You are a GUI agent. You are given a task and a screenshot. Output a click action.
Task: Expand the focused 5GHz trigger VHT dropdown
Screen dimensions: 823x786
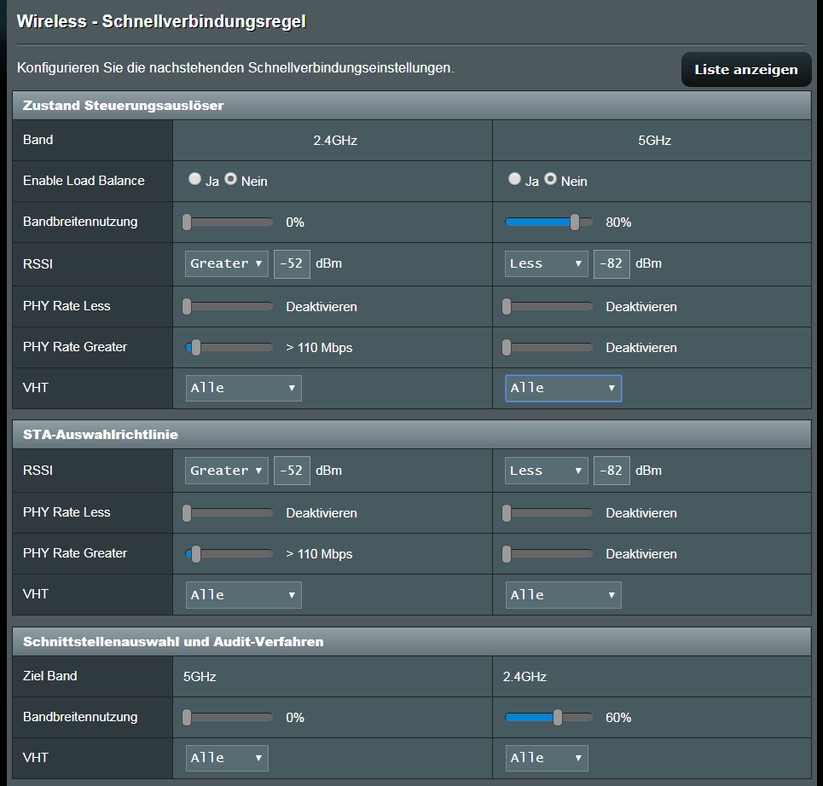563,388
